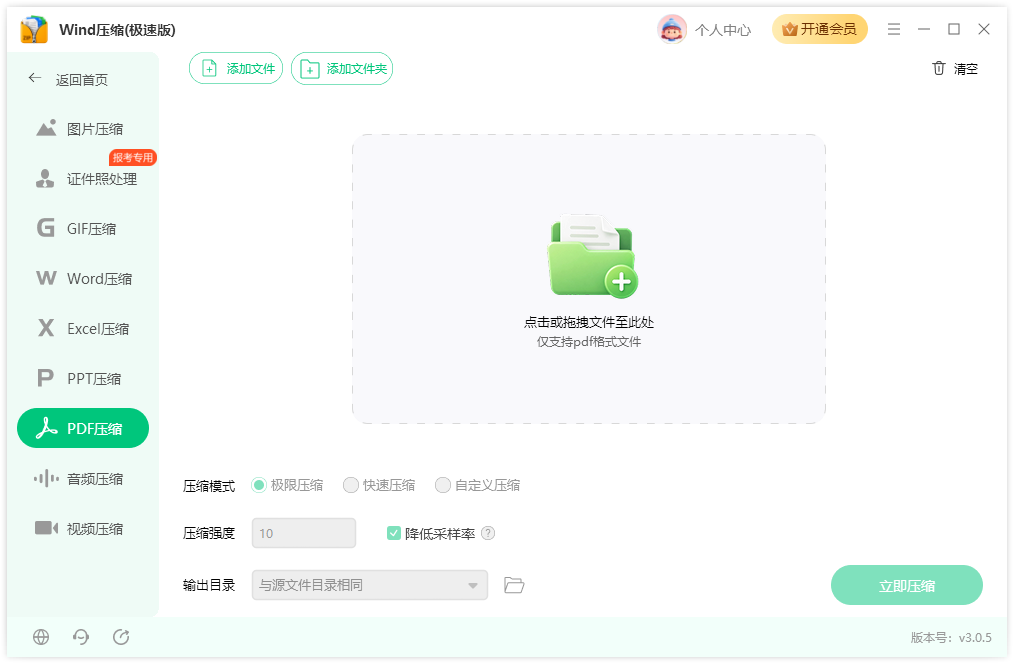Click the 立即压缩 button
Screen dimensions: 1014x664
point(907,585)
